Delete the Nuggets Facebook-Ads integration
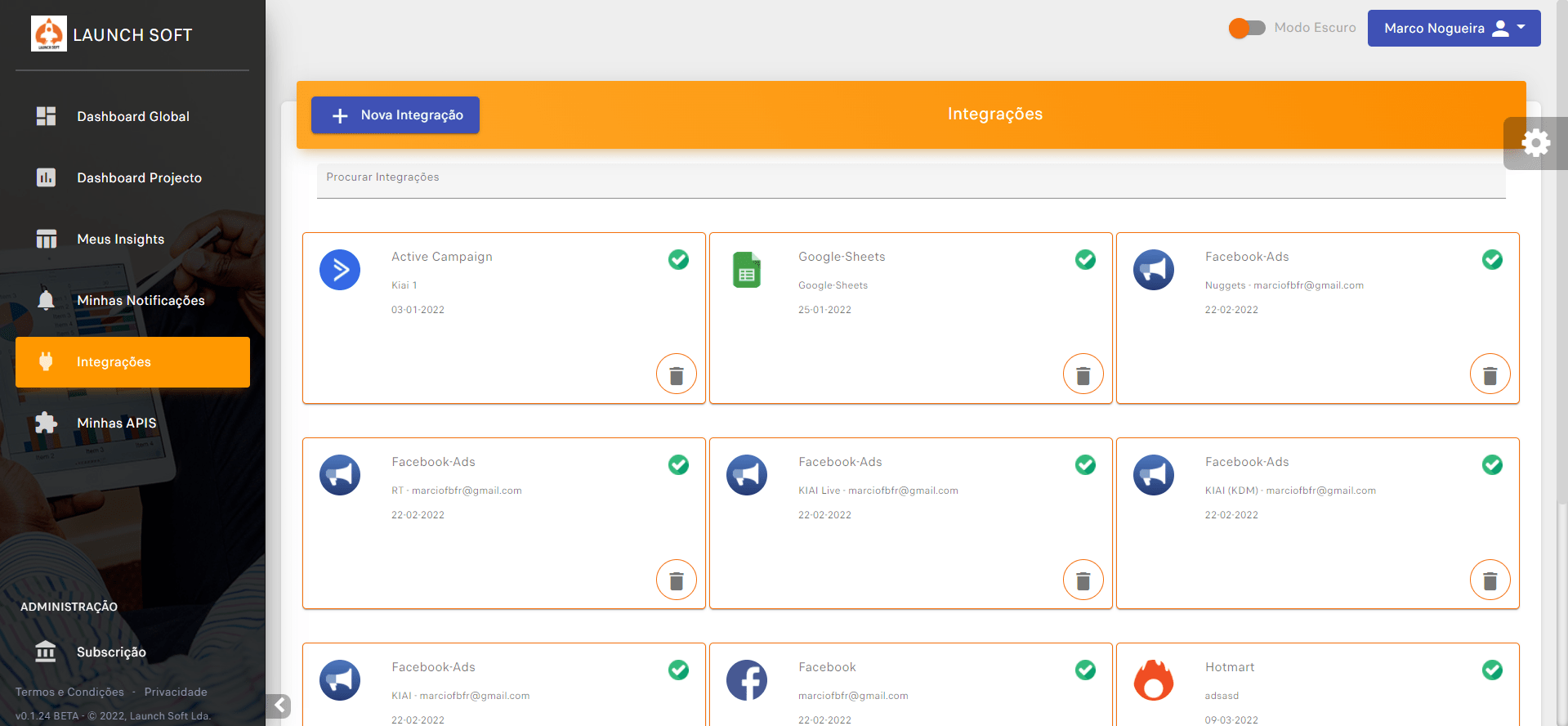The image size is (1568, 726). [1490, 374]
